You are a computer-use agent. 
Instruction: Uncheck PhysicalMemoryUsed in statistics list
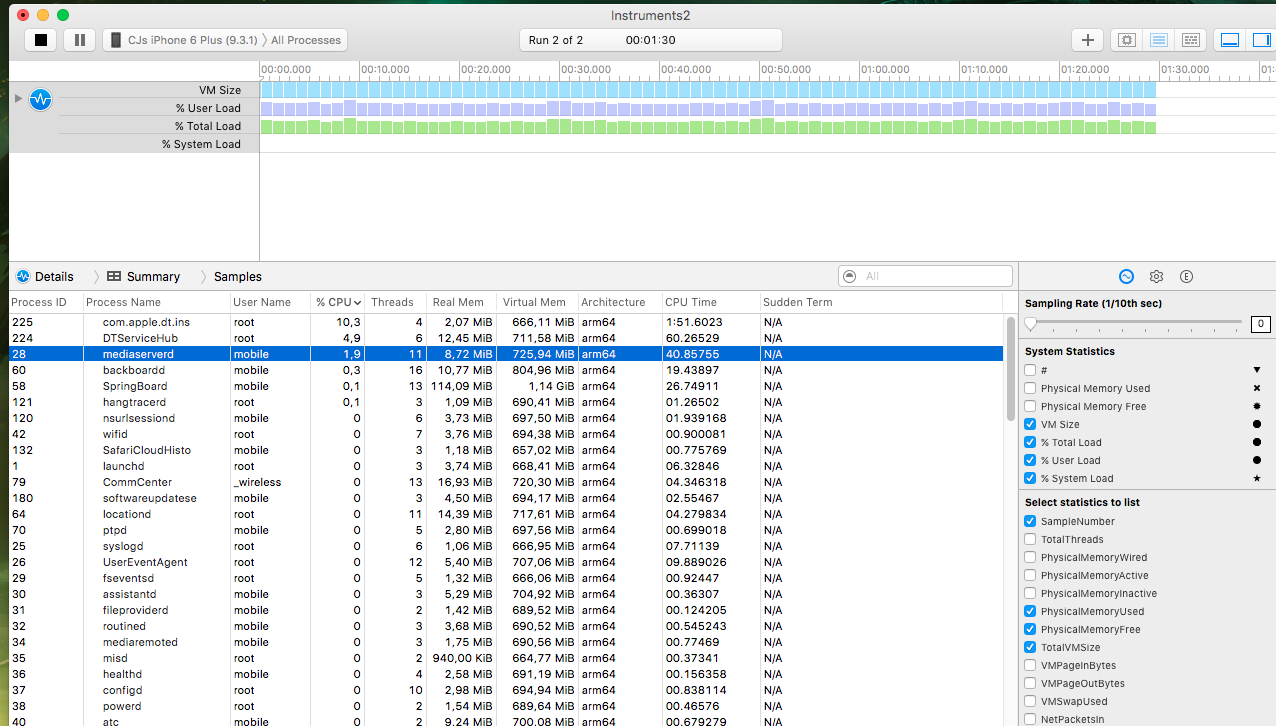[1030, 611]
